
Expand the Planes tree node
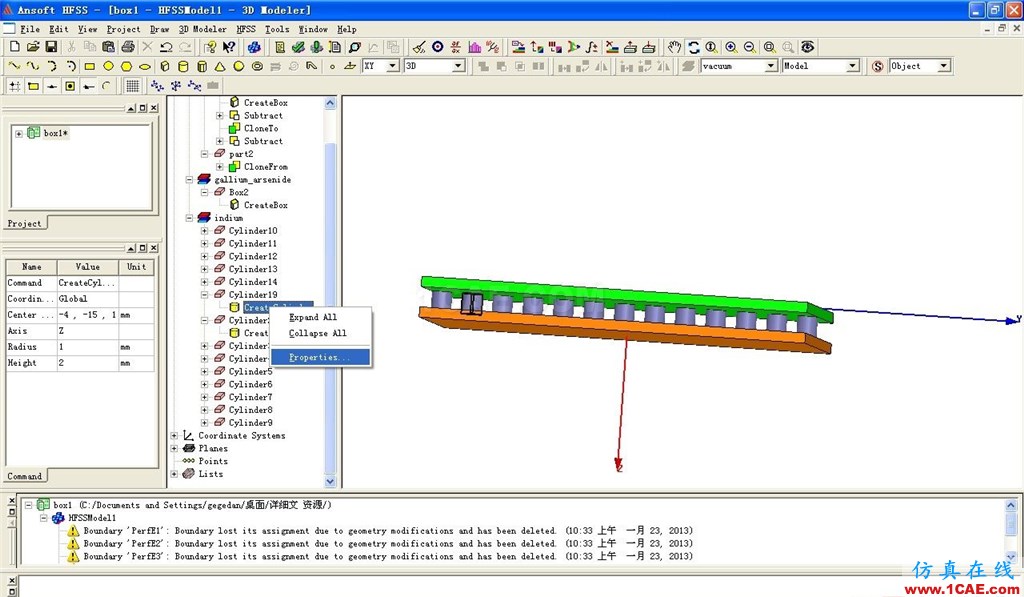coord(174,448)
